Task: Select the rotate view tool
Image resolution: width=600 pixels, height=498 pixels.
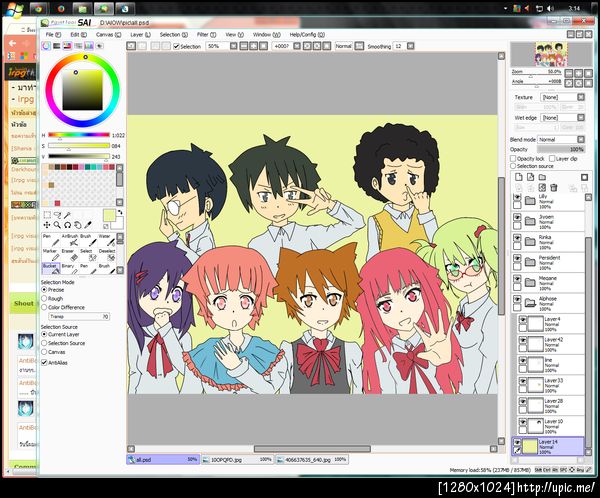Action: click(68, 225)
